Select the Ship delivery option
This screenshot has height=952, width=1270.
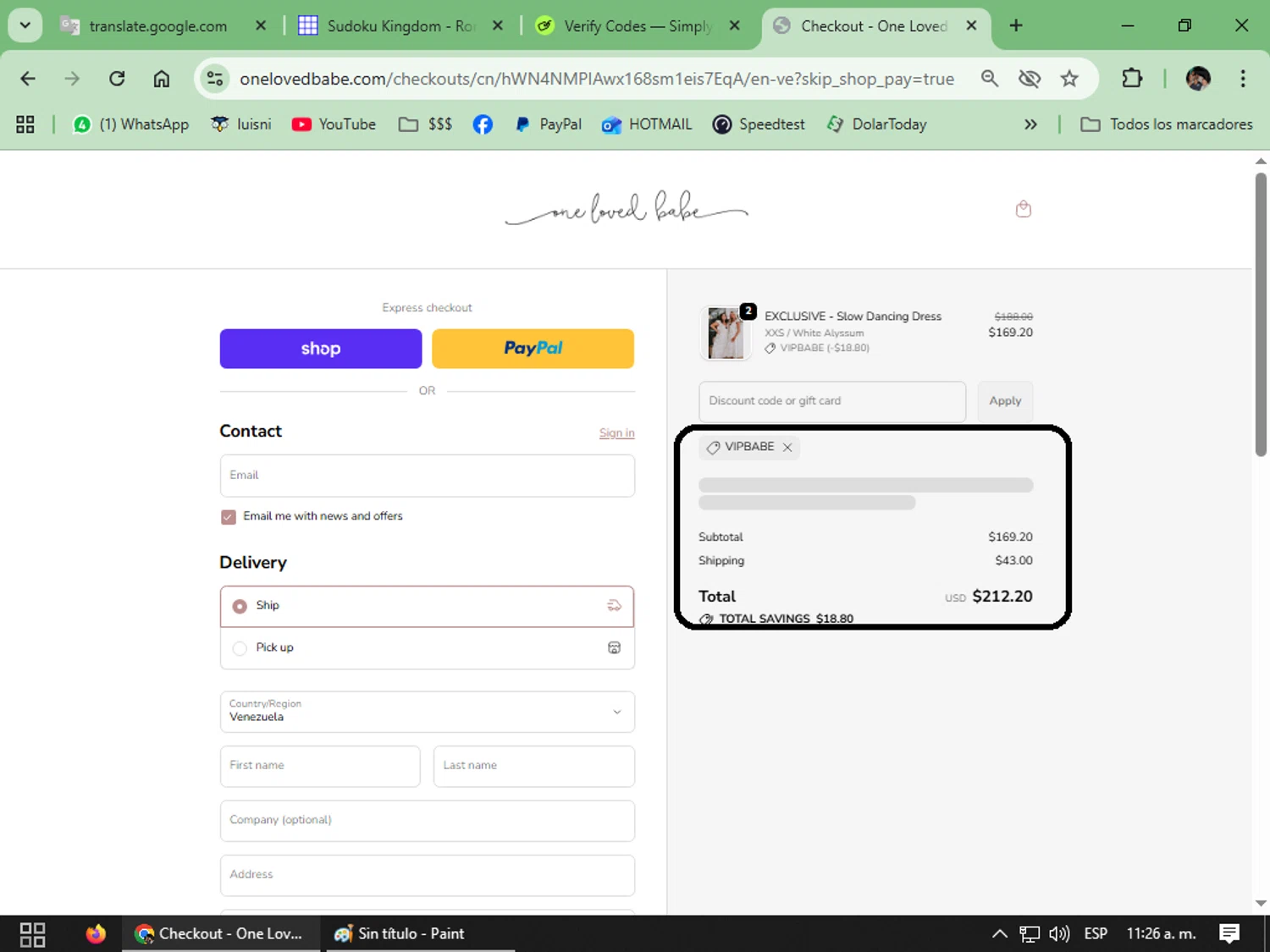(428, 606)
